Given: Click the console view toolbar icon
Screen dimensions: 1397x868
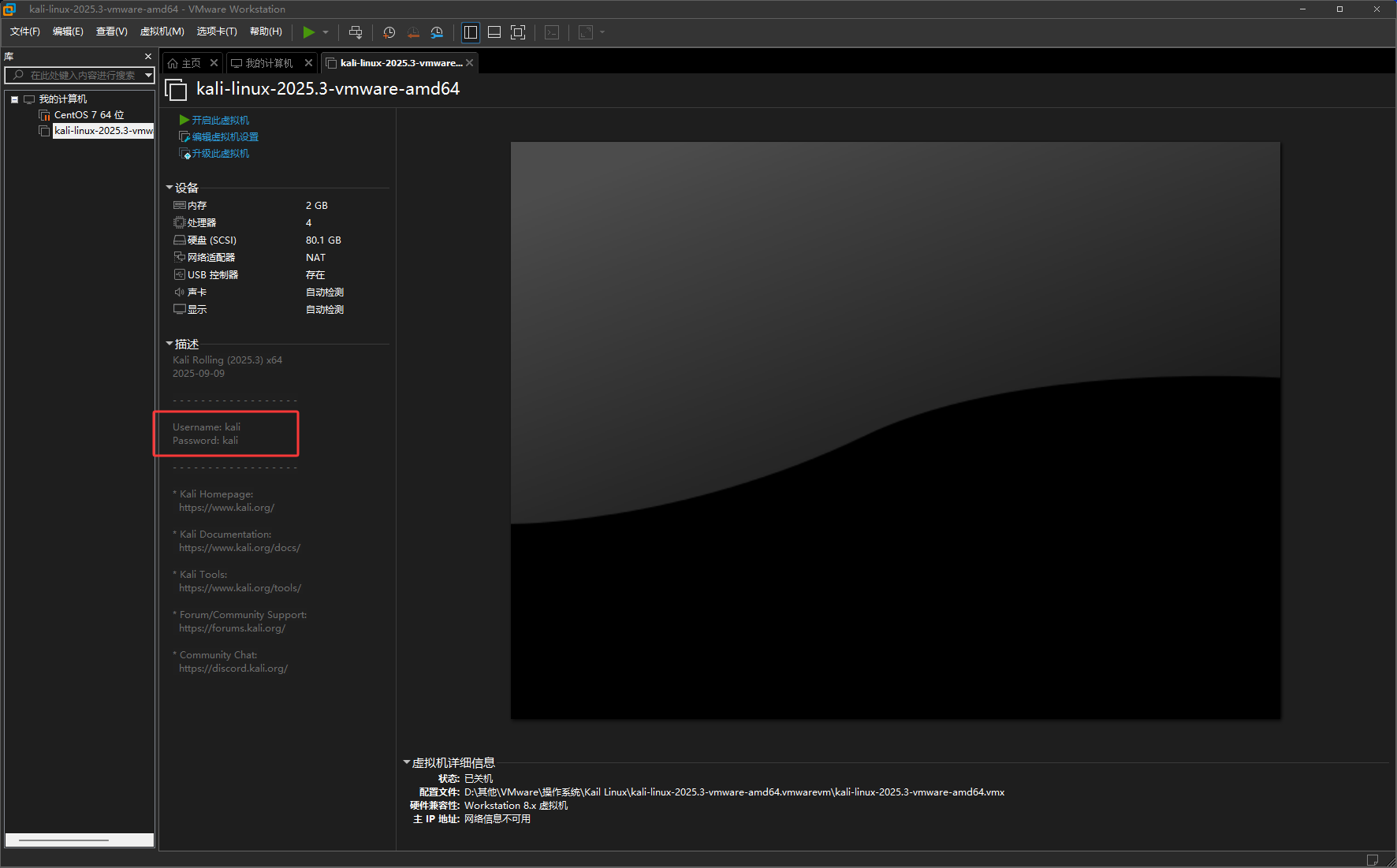Looking at the screenshot, I should click(x=552, y=32).
